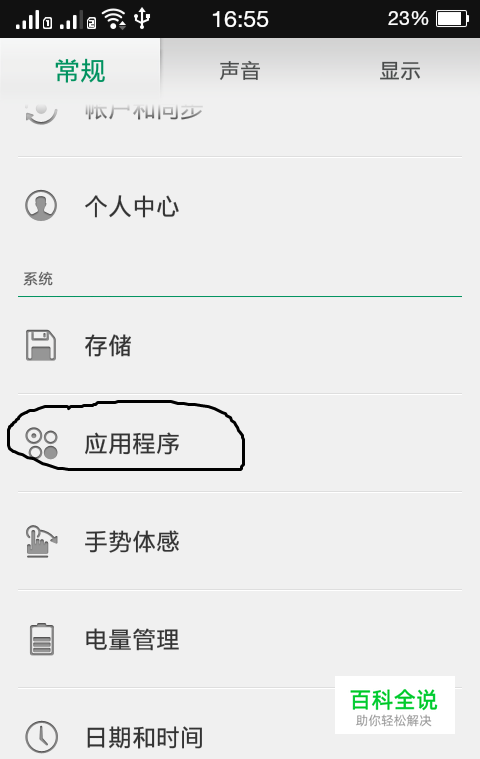Image resolution: width=480 pixels, height=759 pixels.
Task: Open the 存储 settings entry
Action: point(240,346)
